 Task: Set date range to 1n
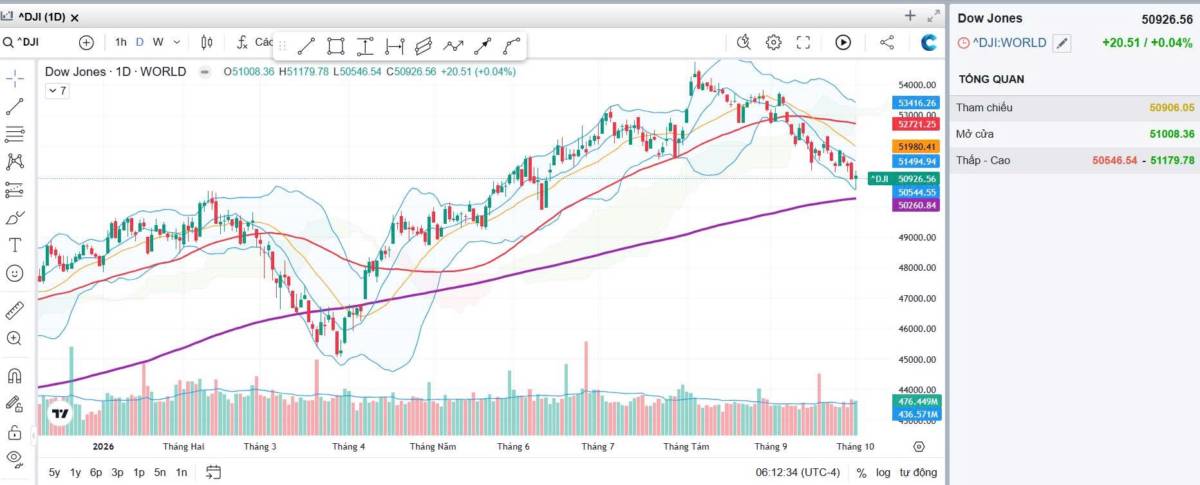coord(181,472)
